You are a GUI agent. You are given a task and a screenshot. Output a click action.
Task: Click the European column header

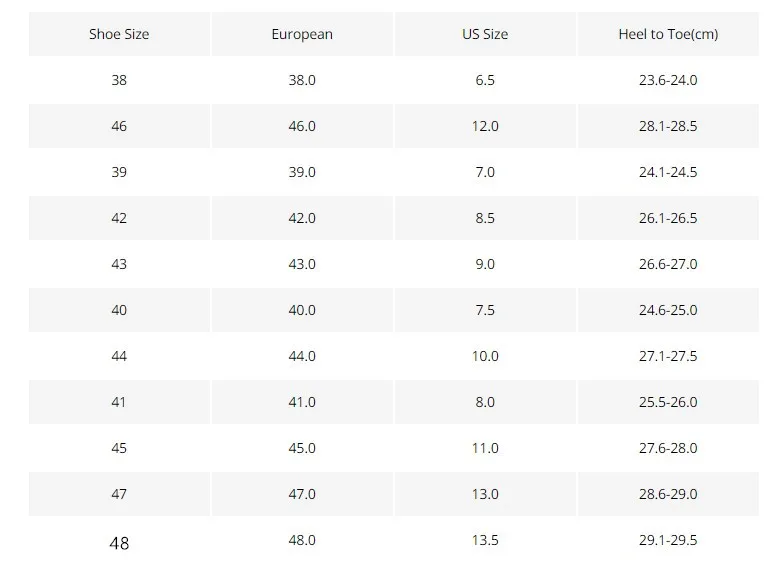[x=302, y=34]
